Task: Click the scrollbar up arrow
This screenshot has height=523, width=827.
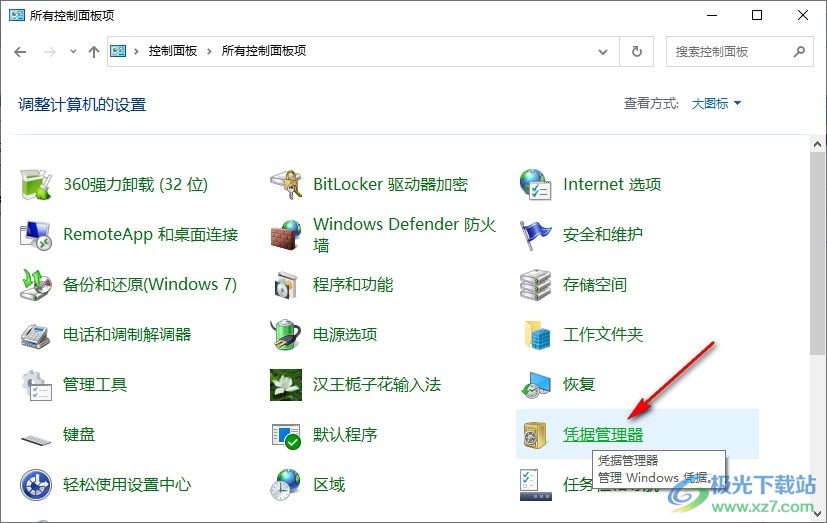Action: (x=818, y=144)
